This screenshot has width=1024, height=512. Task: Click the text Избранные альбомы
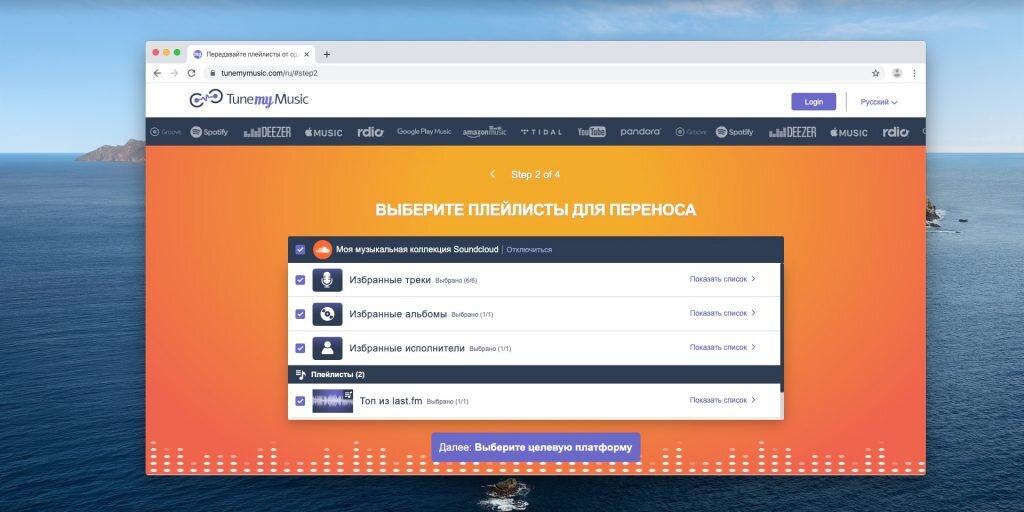pyautogui.click(x=398, y=314)
